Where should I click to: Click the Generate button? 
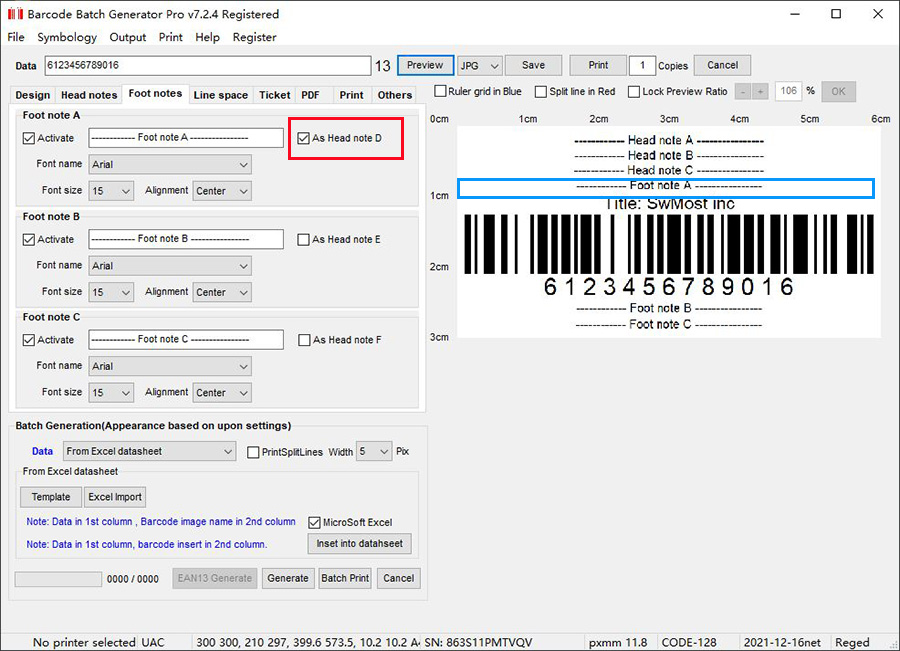288,578
